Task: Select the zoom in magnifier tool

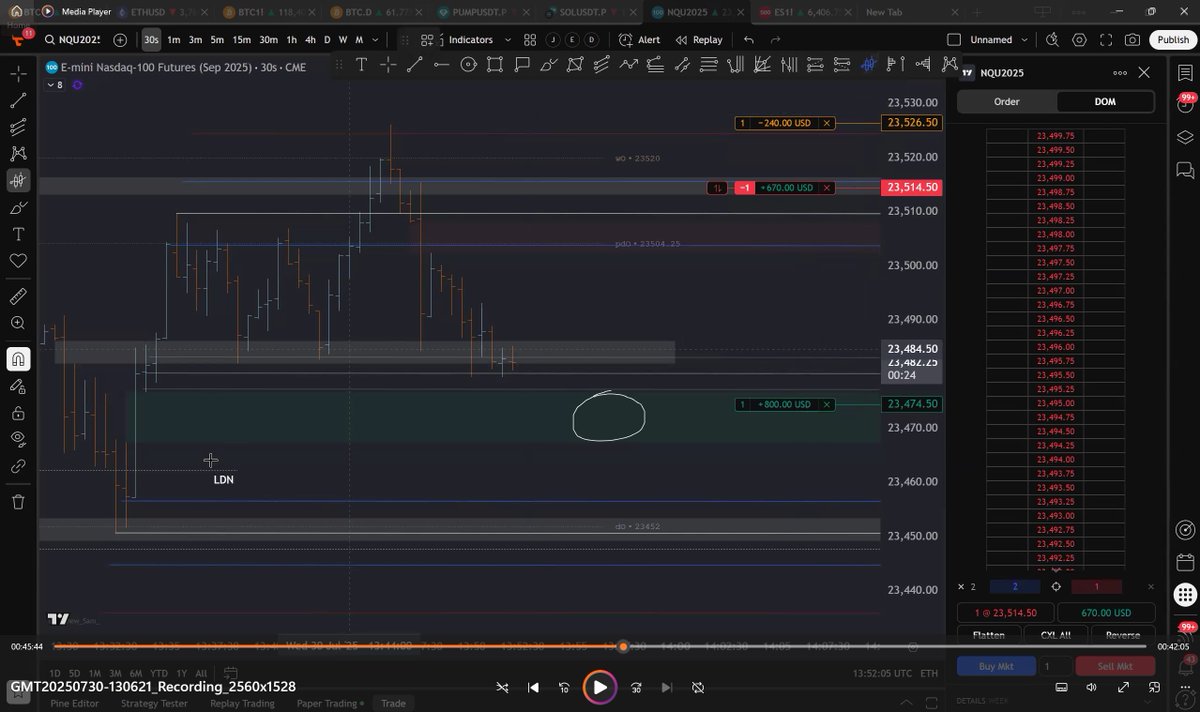Action: coord(18,323)
